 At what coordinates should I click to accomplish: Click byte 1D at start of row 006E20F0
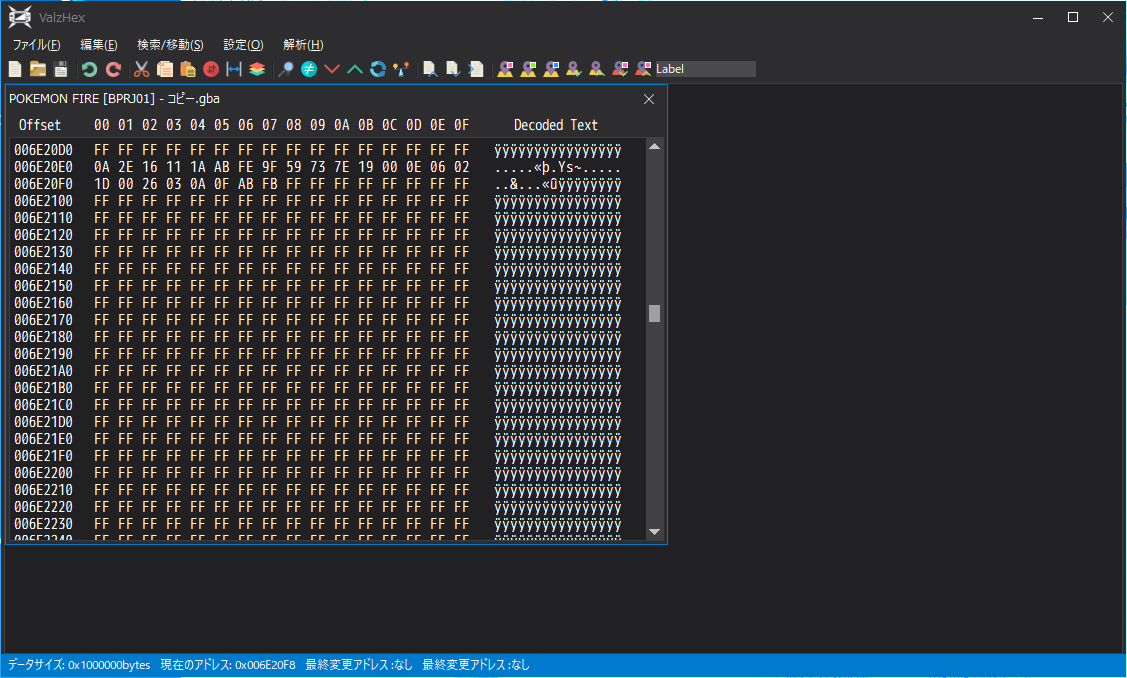(101, 184)
